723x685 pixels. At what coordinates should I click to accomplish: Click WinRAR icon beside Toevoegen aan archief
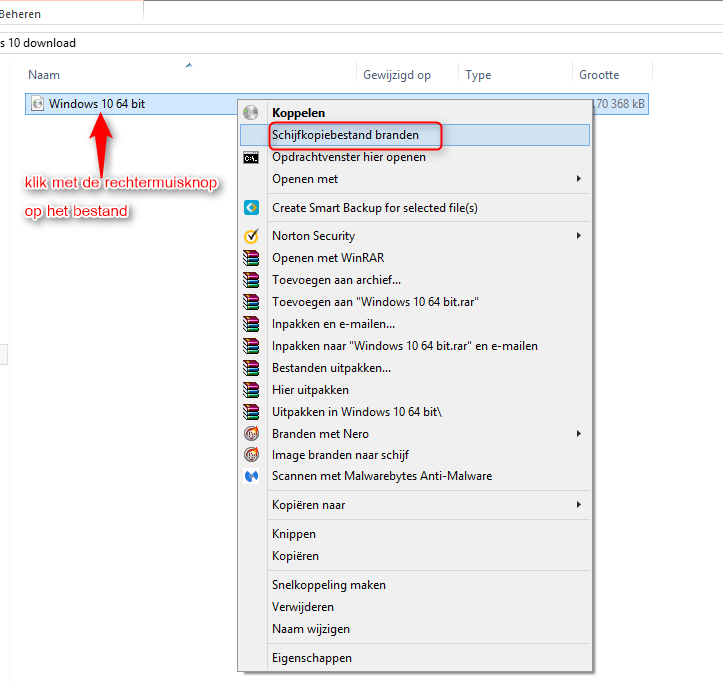coord(251,280)
